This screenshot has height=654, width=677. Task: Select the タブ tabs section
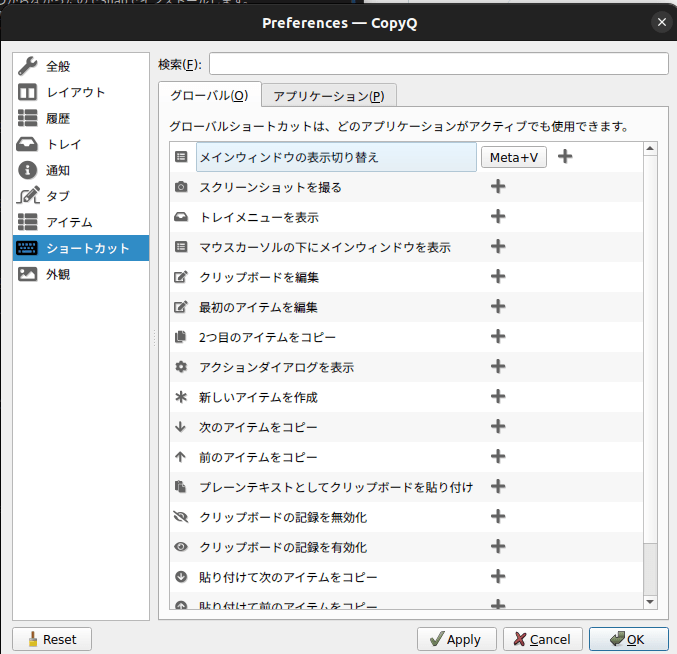point(81,196)
